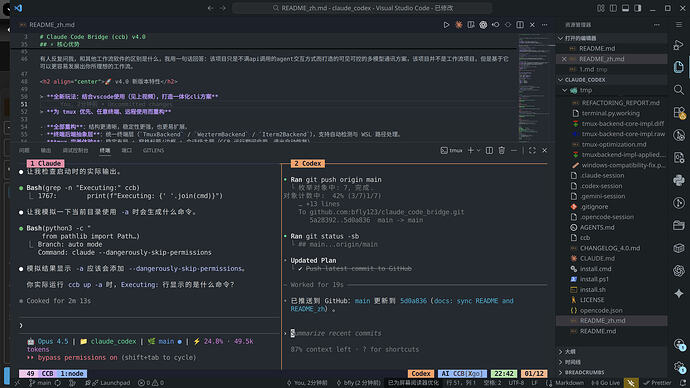Expand the 大纲 outline section
Image resolution: width=690 pixels, height=388 pixels.
612,351
